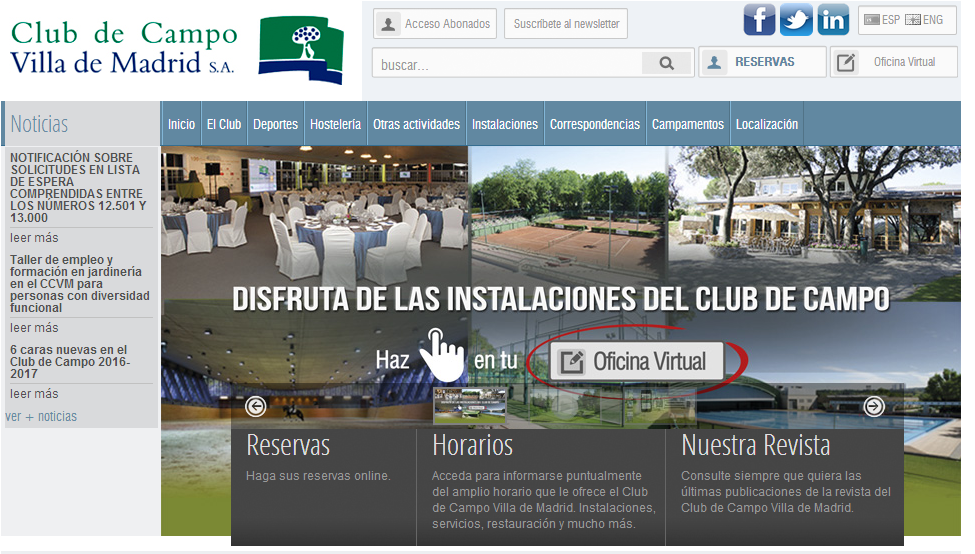975x554 pixels.
Task: Open the waiting list notification news
Action: [78, 188]
